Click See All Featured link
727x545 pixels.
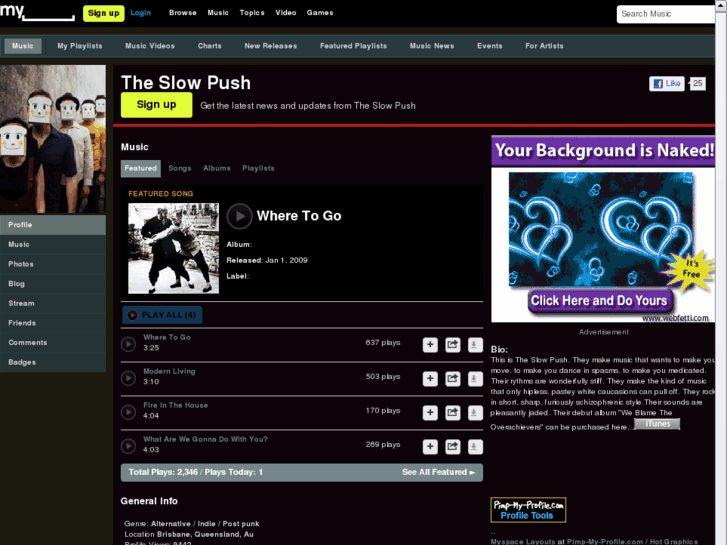pos(438,472)
